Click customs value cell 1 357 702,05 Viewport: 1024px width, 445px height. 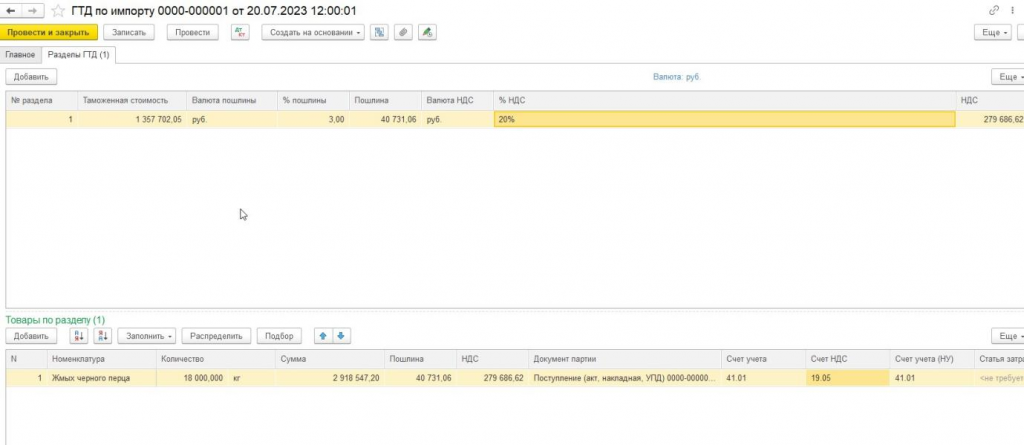131,120
